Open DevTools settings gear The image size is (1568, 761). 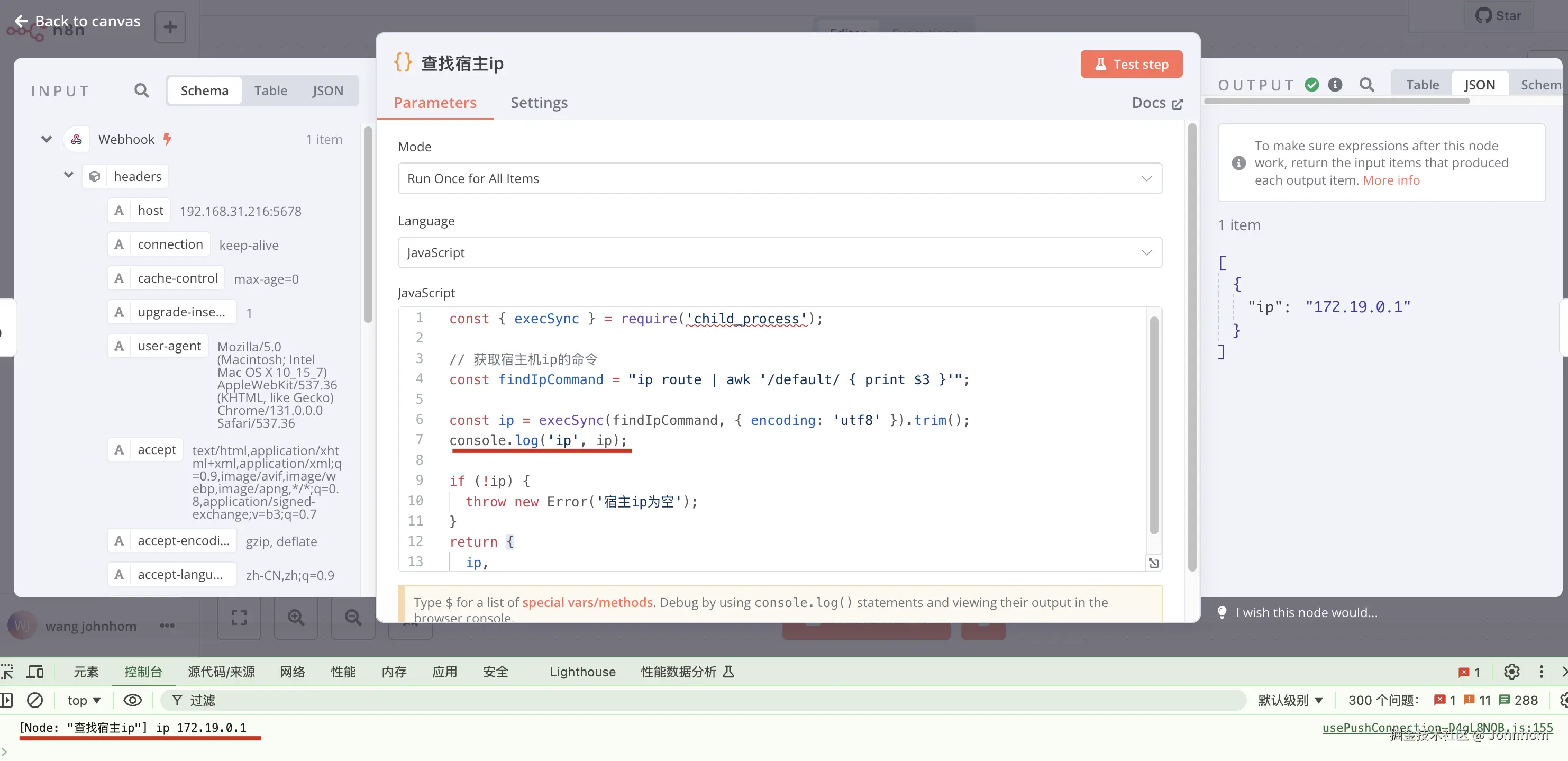coord(1511,672)
